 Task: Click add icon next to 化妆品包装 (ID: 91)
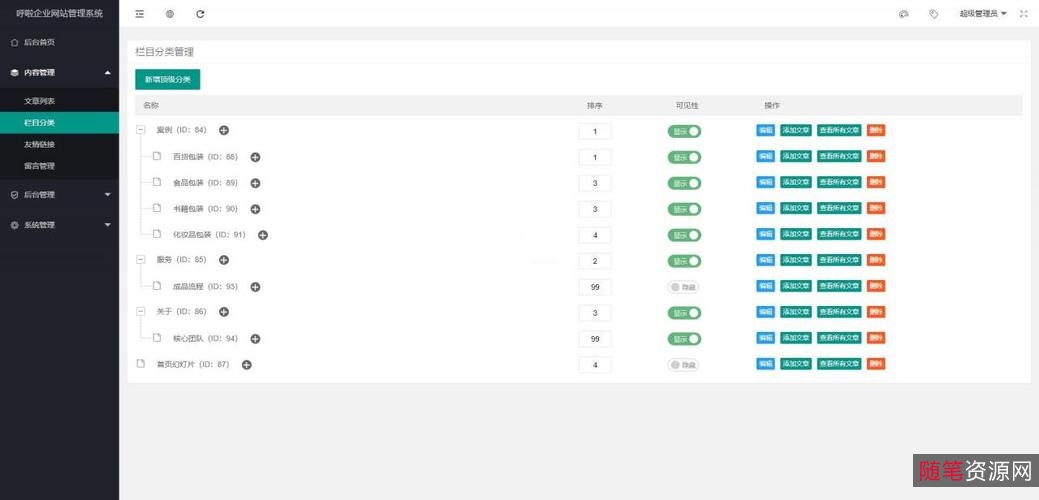[x=263, y=235]
